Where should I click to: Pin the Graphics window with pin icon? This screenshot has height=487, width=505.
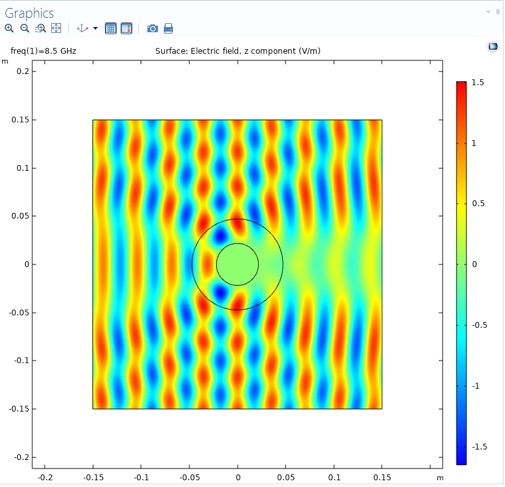click(x=498, y=12)
